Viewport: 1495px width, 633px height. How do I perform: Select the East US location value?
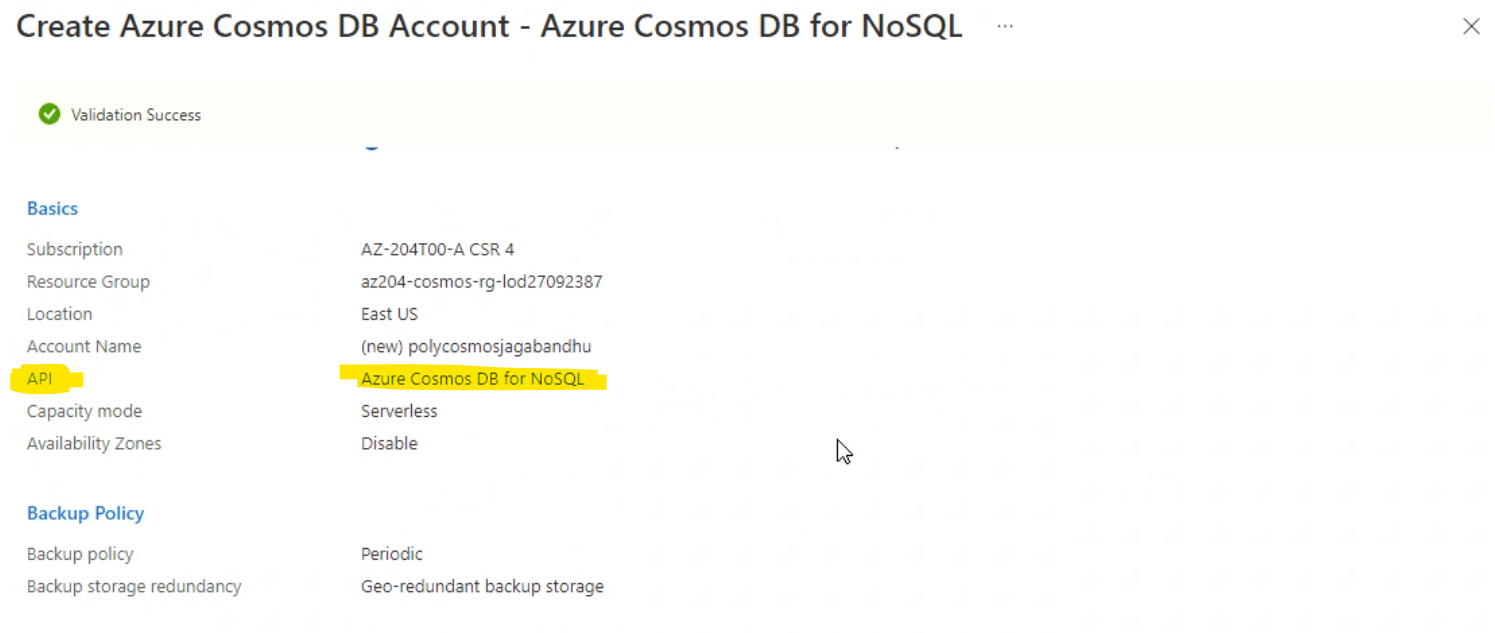tap(389, 313)
